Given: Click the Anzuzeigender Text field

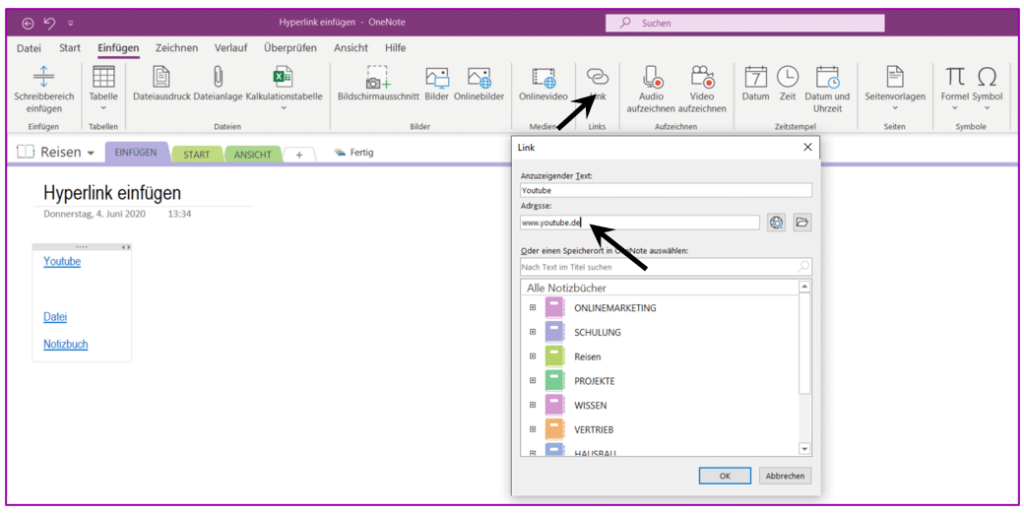Looking at the screenshot, I should click(x=666, y=190).
